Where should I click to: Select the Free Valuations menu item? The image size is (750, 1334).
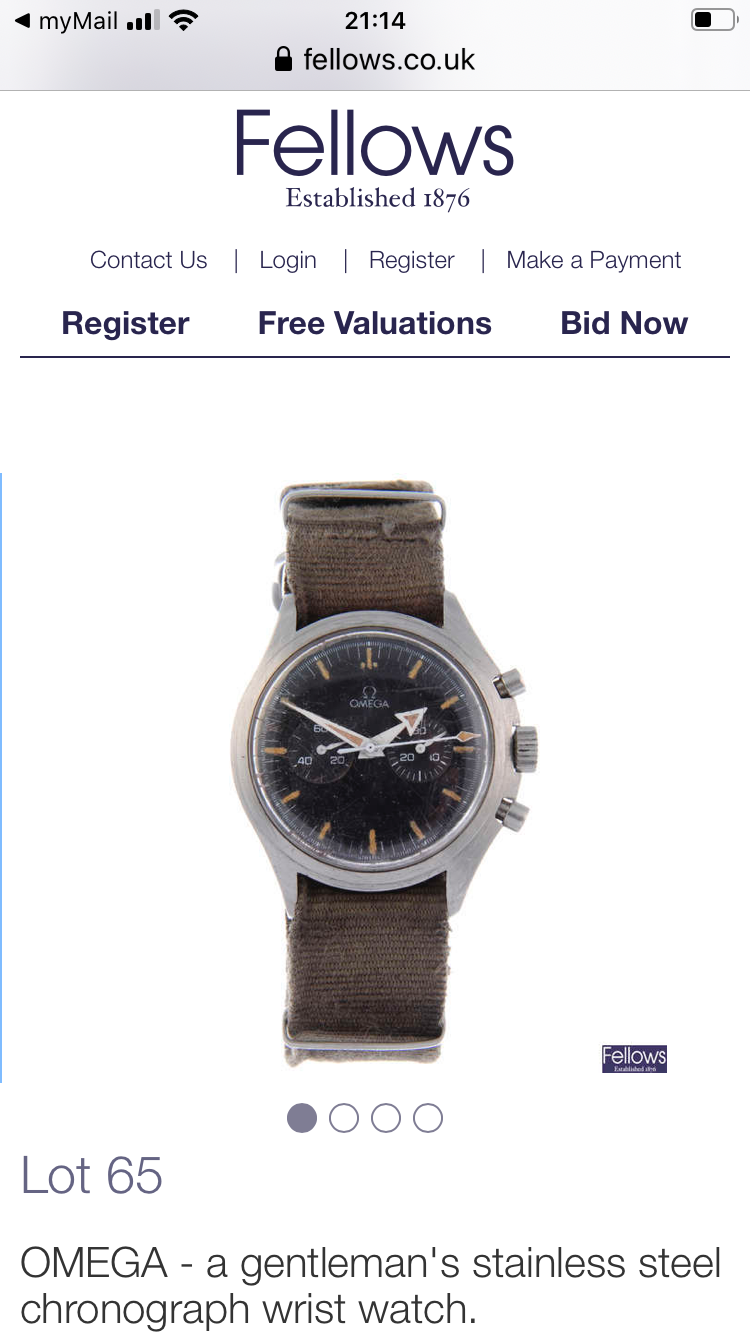tap(375, 323)
